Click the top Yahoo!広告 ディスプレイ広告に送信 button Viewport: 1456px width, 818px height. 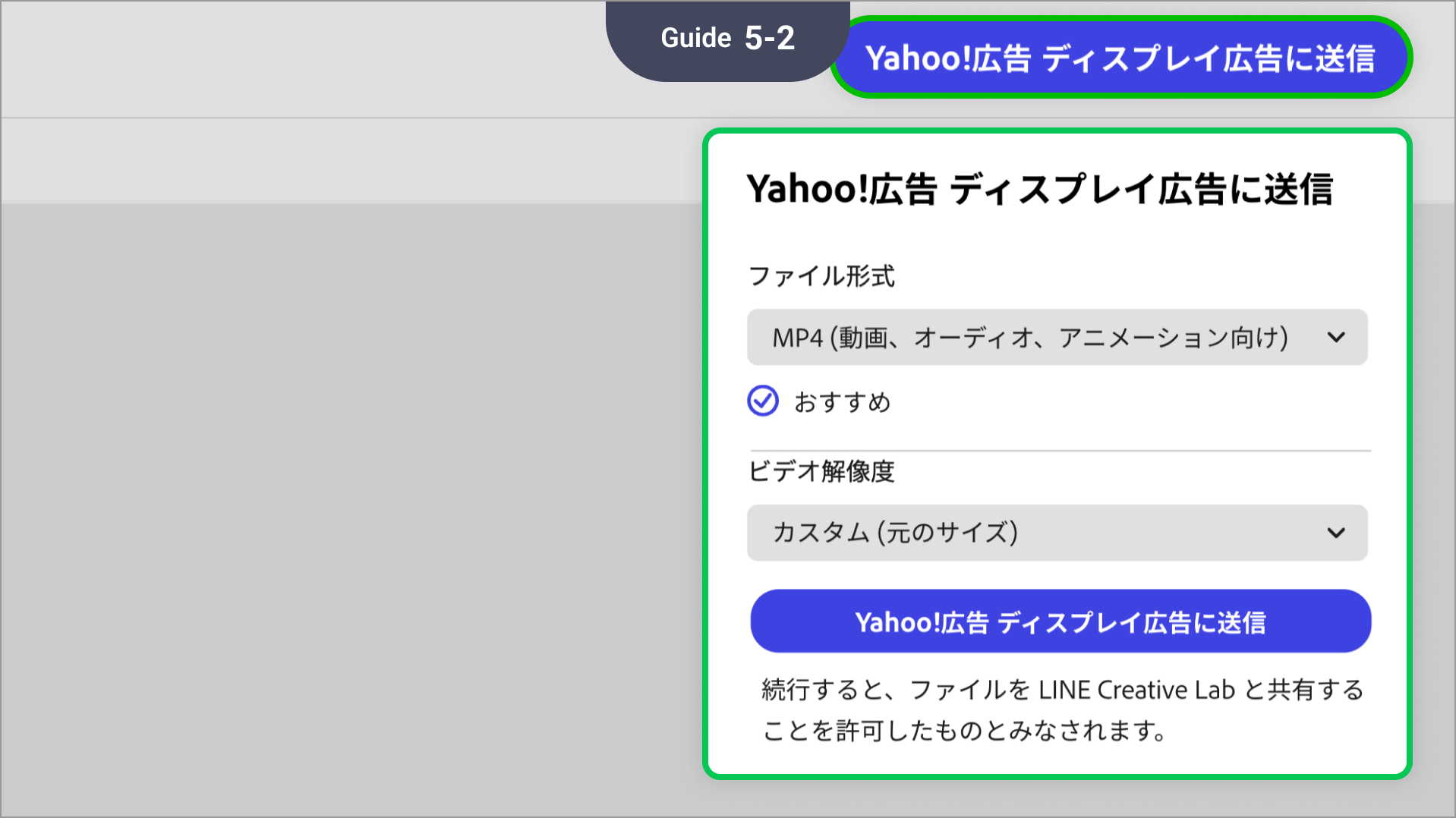[1120, 58]
